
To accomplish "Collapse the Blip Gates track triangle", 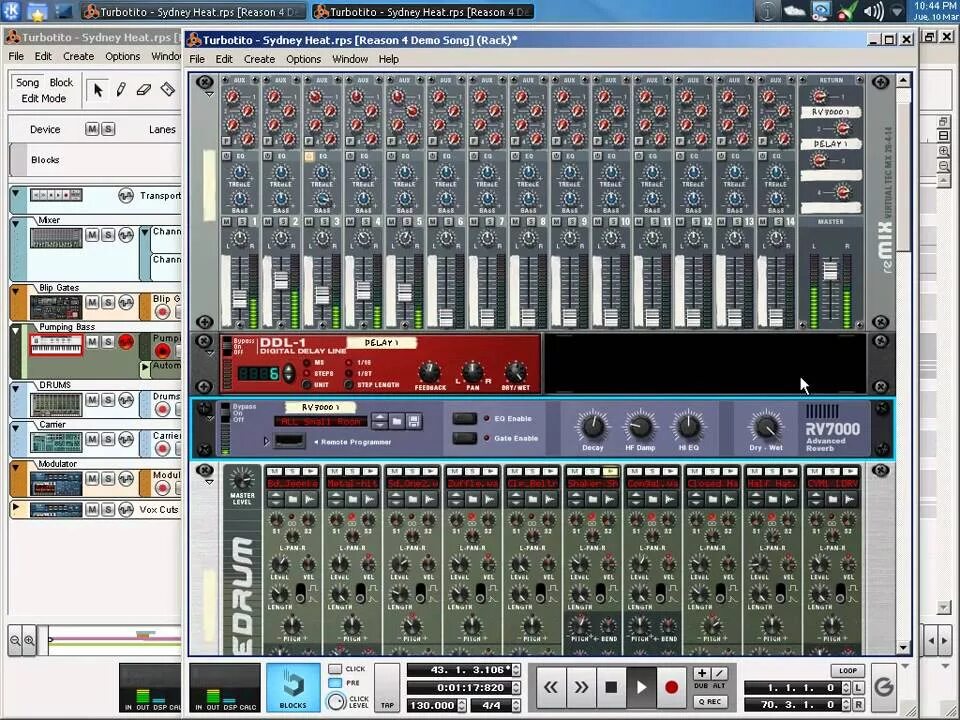I will coord(15,291).
